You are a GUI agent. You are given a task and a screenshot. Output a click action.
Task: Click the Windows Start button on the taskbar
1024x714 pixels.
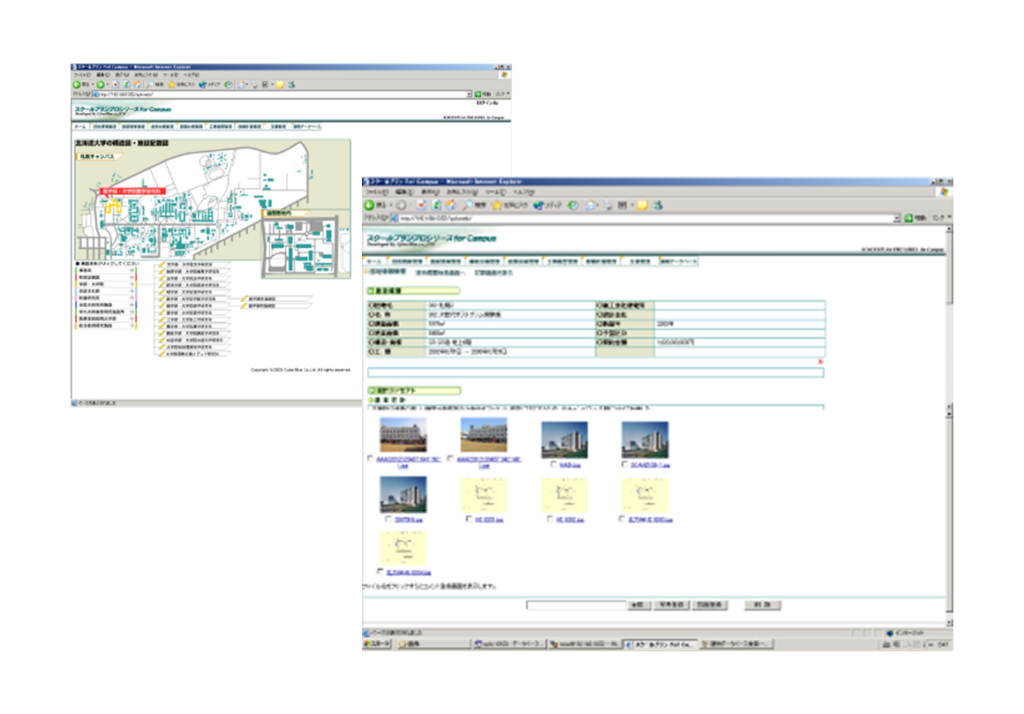(377, 644)
